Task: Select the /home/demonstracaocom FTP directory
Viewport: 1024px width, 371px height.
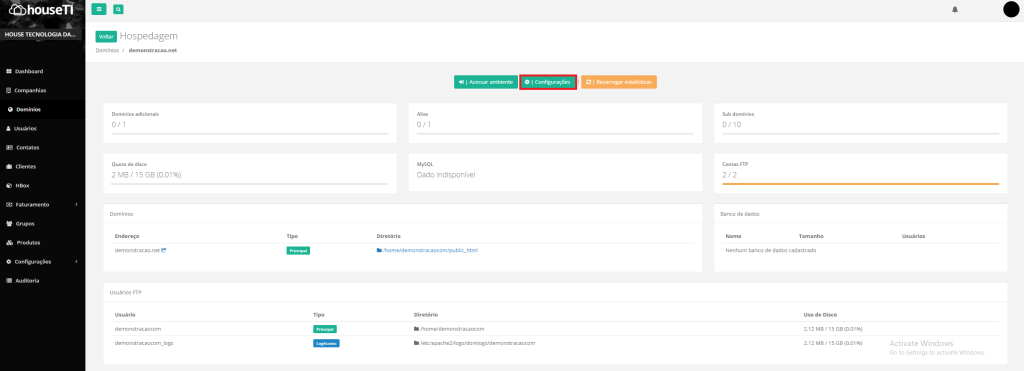Action: coord(449,329)
